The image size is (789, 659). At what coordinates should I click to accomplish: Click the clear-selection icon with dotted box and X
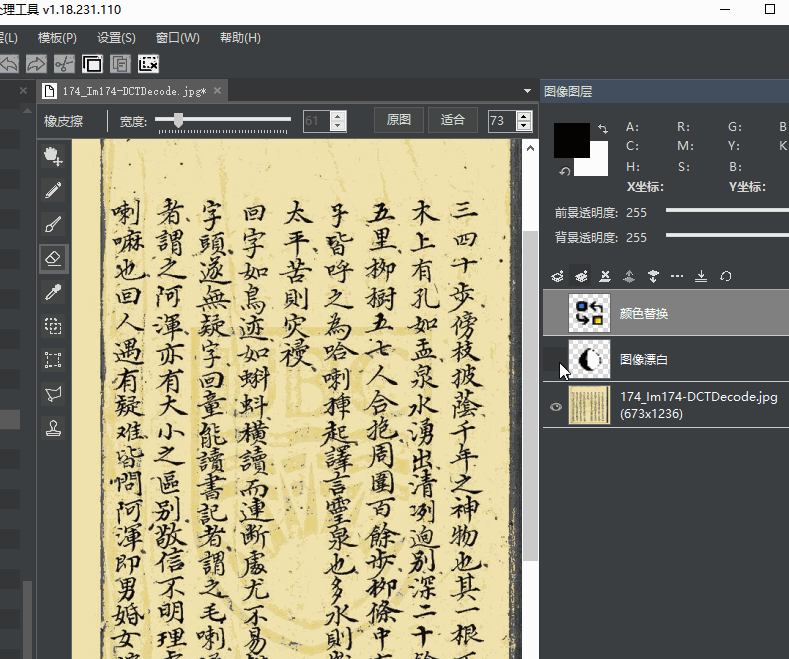click(148, 64)
